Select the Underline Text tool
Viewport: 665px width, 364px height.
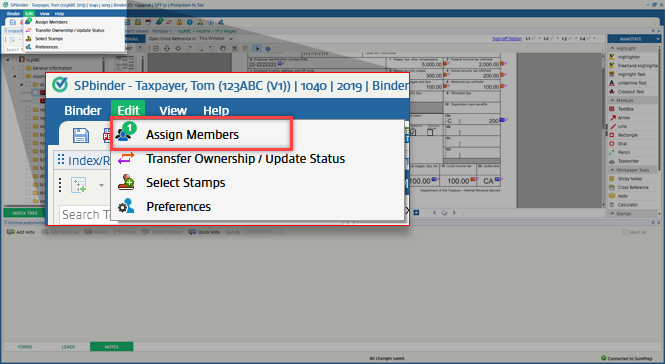(x=632, y=83)
